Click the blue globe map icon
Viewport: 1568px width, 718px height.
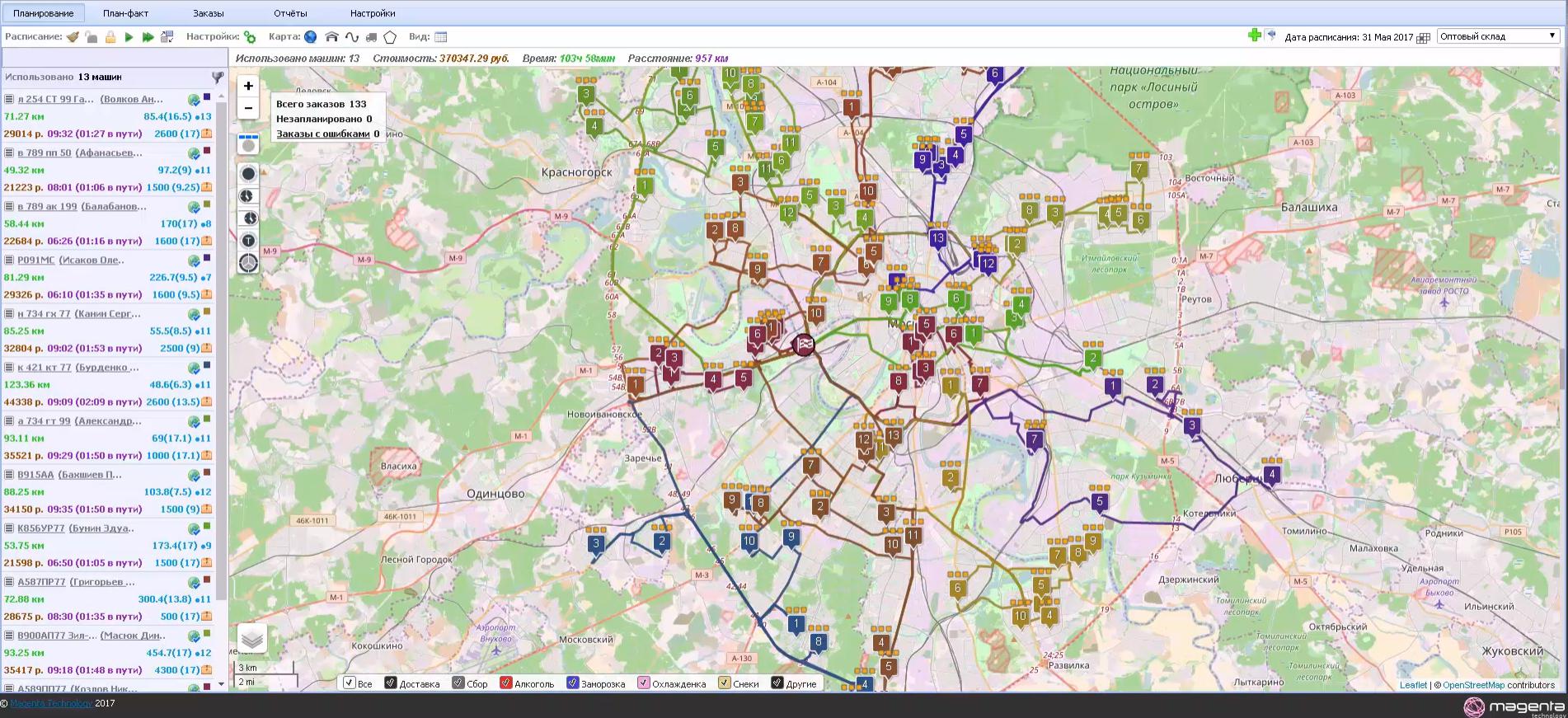311,37
